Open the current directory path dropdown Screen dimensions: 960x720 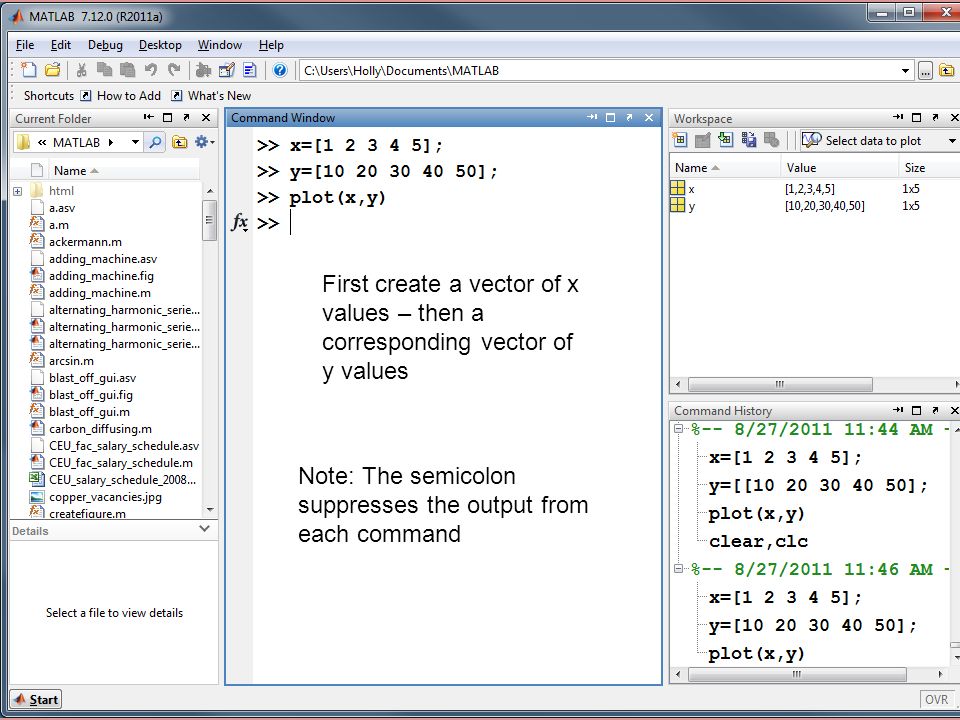(905, 71)
